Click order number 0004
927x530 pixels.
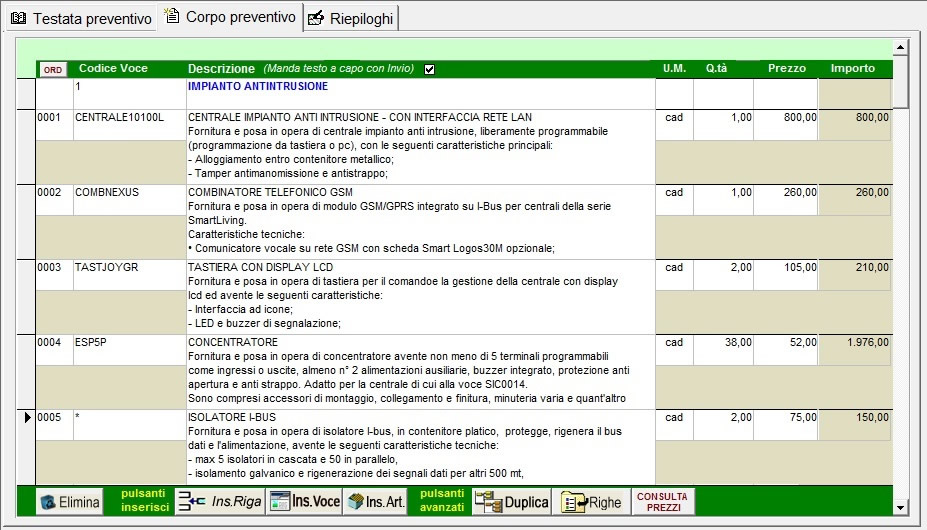54,350
